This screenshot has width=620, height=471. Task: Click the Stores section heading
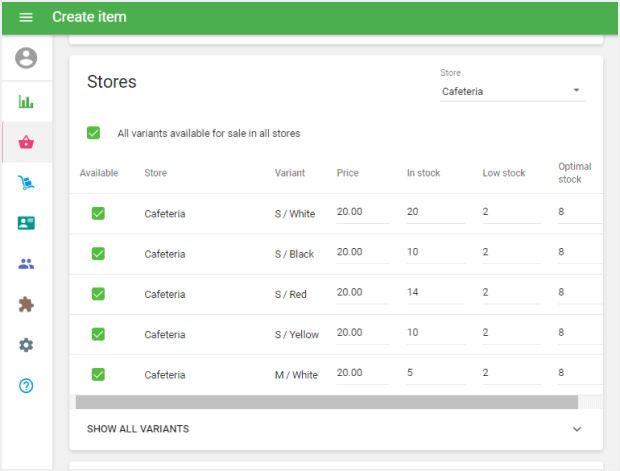click(112, 82)
